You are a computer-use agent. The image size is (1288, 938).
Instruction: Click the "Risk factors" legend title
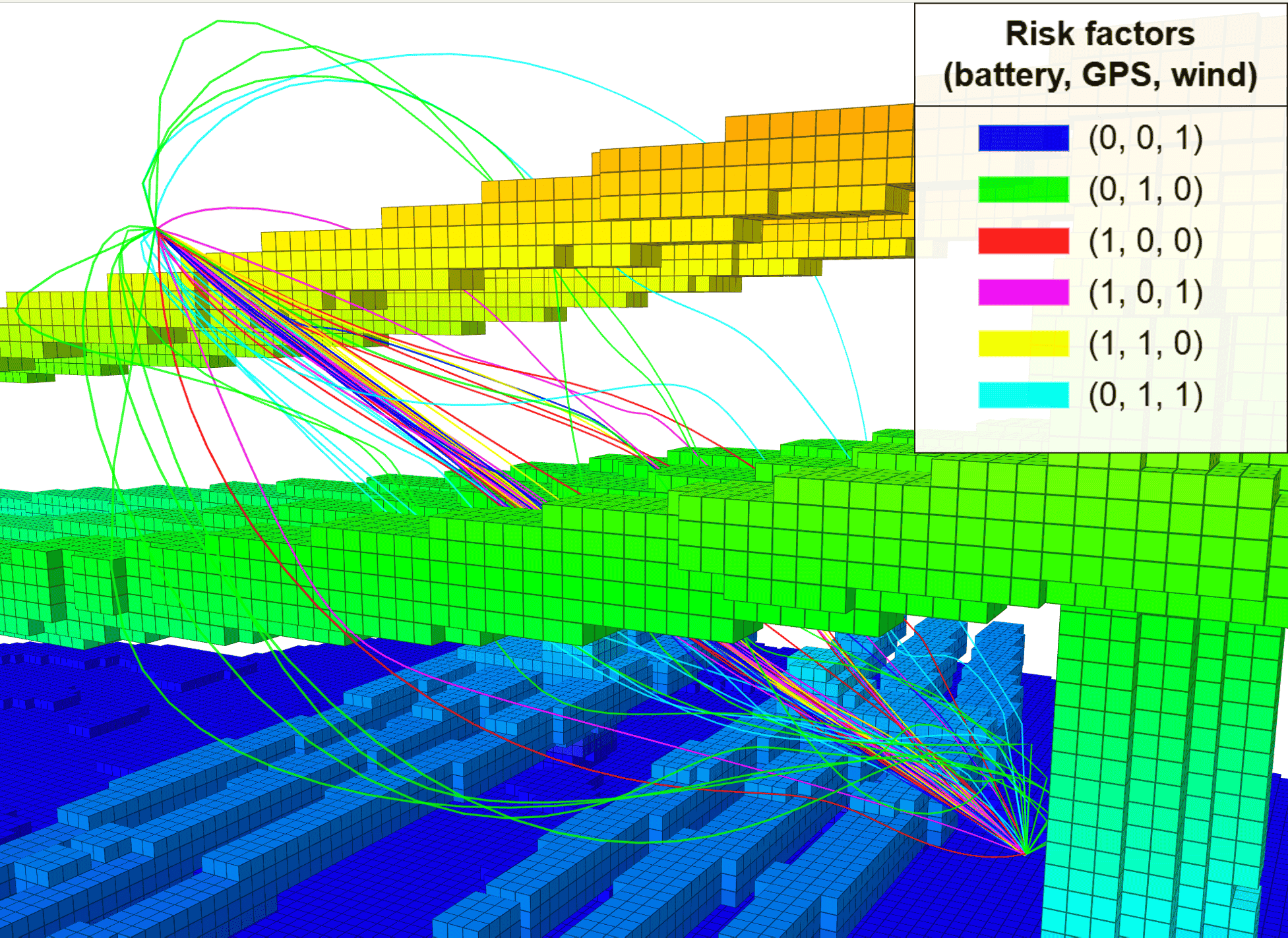click(1099, 34)
